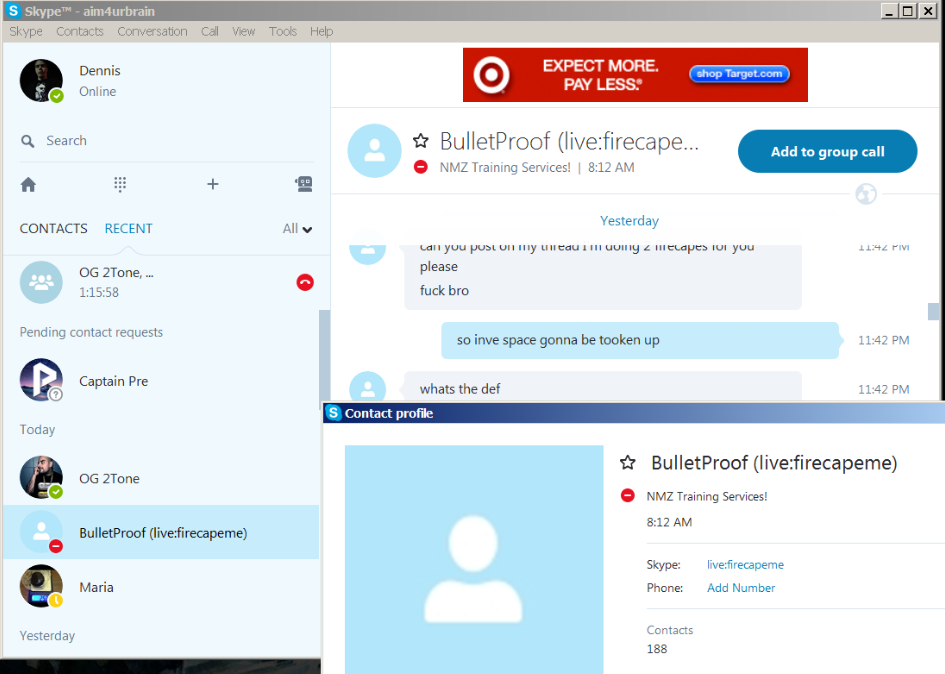Click Add to group call button
Image resolution: width=945 pixels, height=674 pixels.
pos(827,151)
